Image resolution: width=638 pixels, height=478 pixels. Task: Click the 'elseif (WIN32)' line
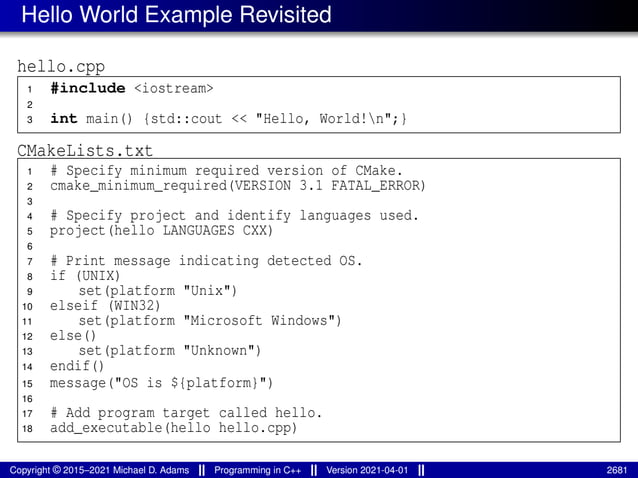pos(105,306)
